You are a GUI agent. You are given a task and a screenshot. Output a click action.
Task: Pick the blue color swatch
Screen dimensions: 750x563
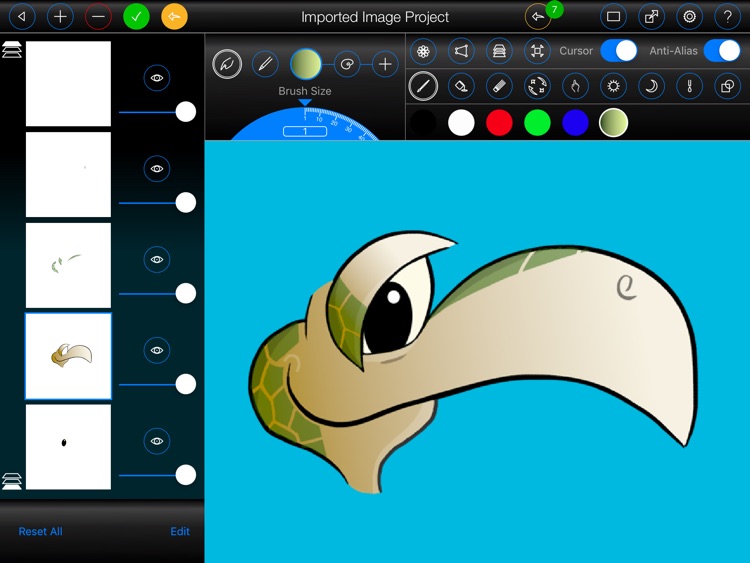(575, 122)
